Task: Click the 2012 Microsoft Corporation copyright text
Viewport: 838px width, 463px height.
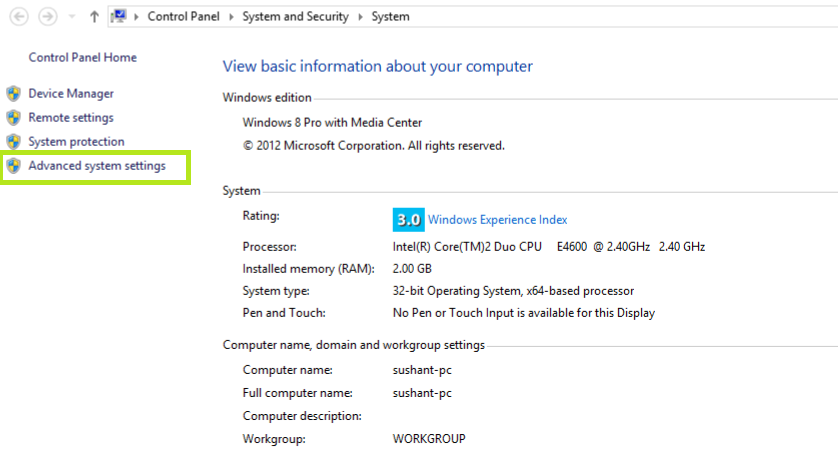Action: (x=374, y=145)
